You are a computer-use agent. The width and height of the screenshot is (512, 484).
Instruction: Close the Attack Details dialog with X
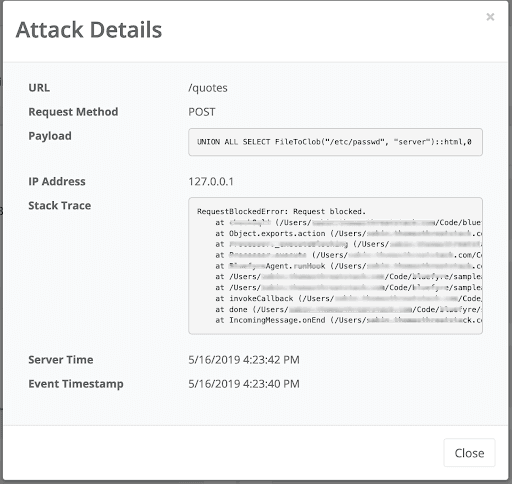point(490,17)
